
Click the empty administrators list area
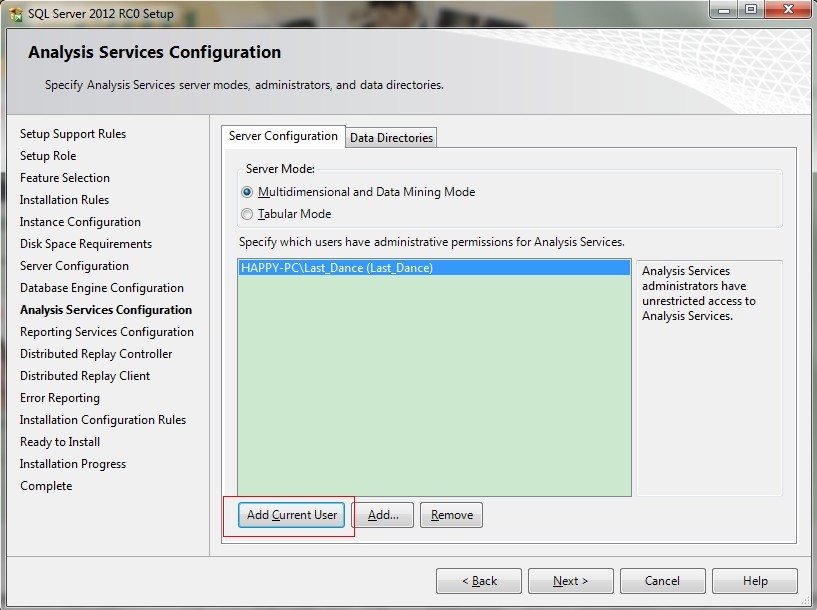pyautogui.click(x=434, y=385)
